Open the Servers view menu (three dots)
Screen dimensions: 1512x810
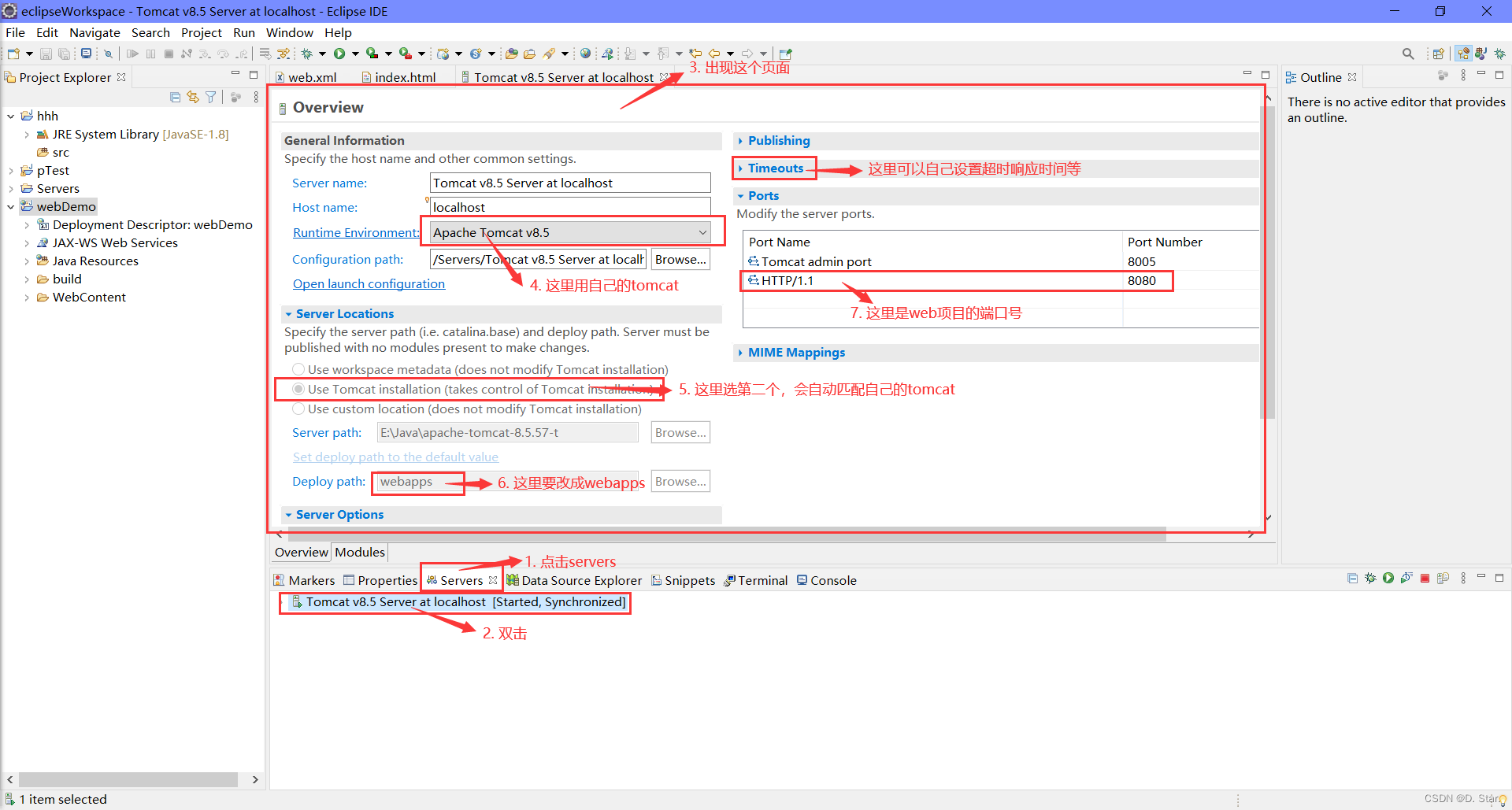pos(1463,578)
